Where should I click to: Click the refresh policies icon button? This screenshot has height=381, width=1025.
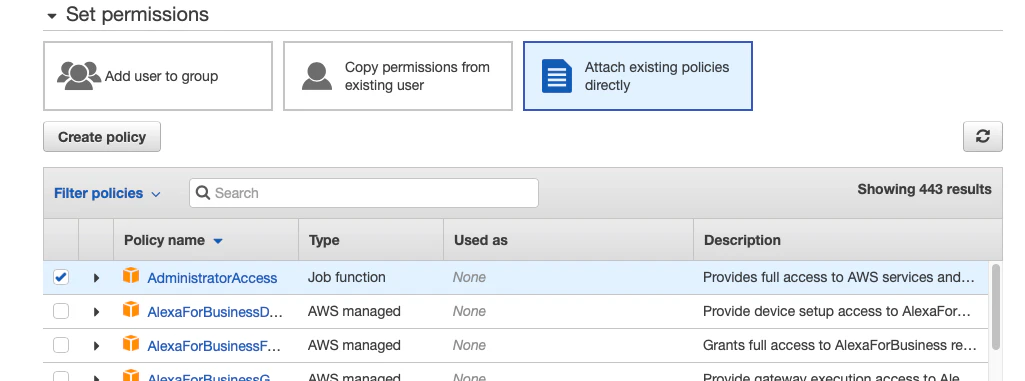[x=983, y=137]
